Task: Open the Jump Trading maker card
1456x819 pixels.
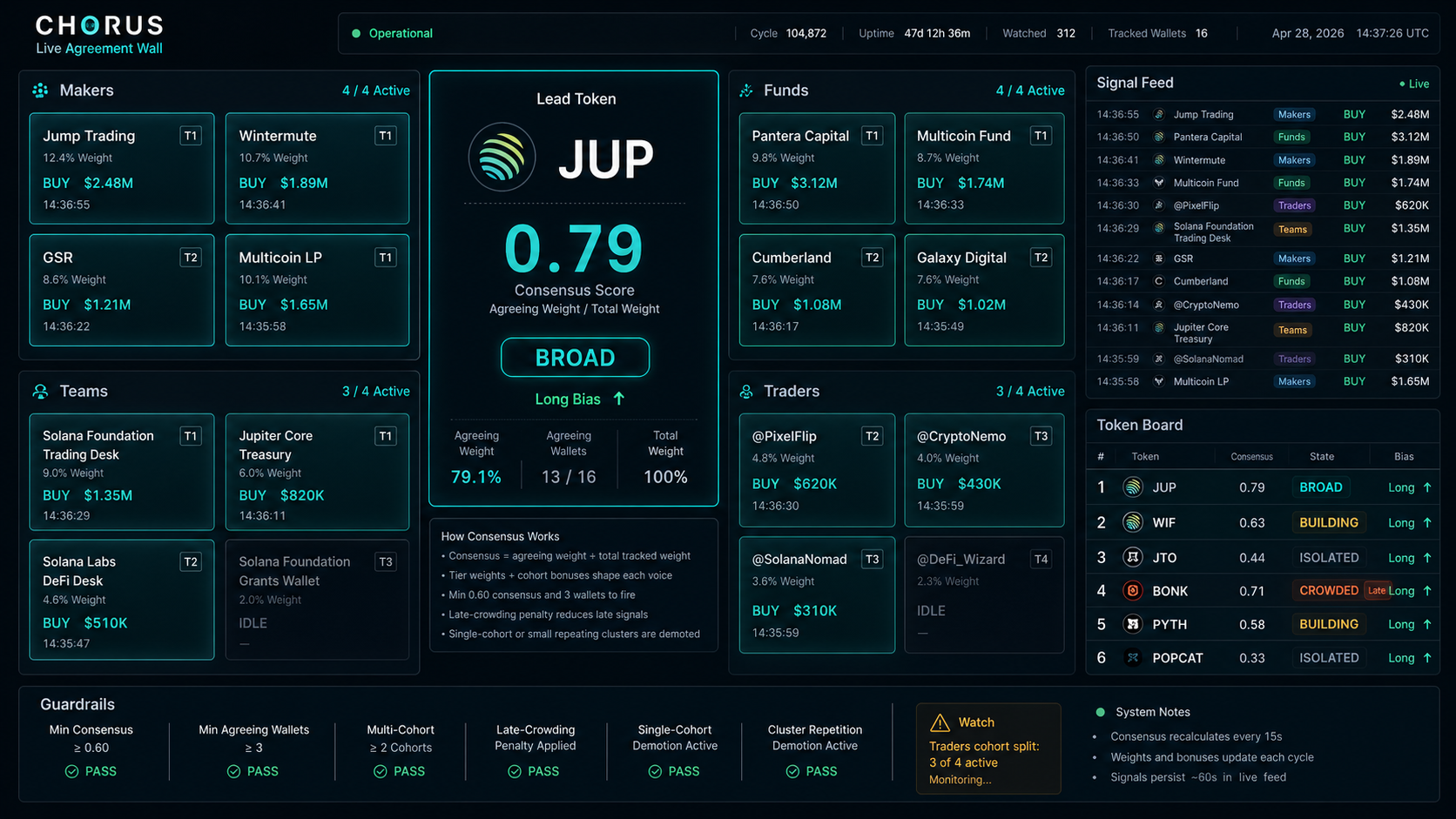Action: click(x=122, y=169)
